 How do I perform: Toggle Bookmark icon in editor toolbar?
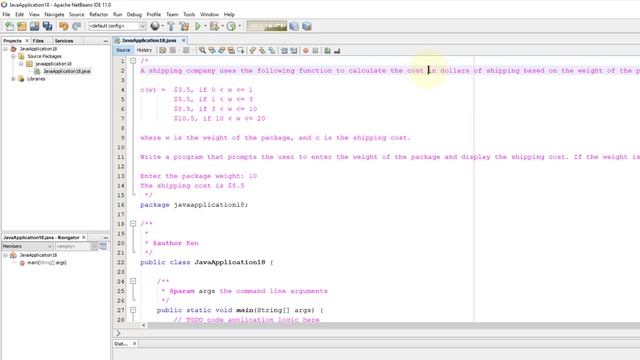pyautogui.click(x=272, y=50)
